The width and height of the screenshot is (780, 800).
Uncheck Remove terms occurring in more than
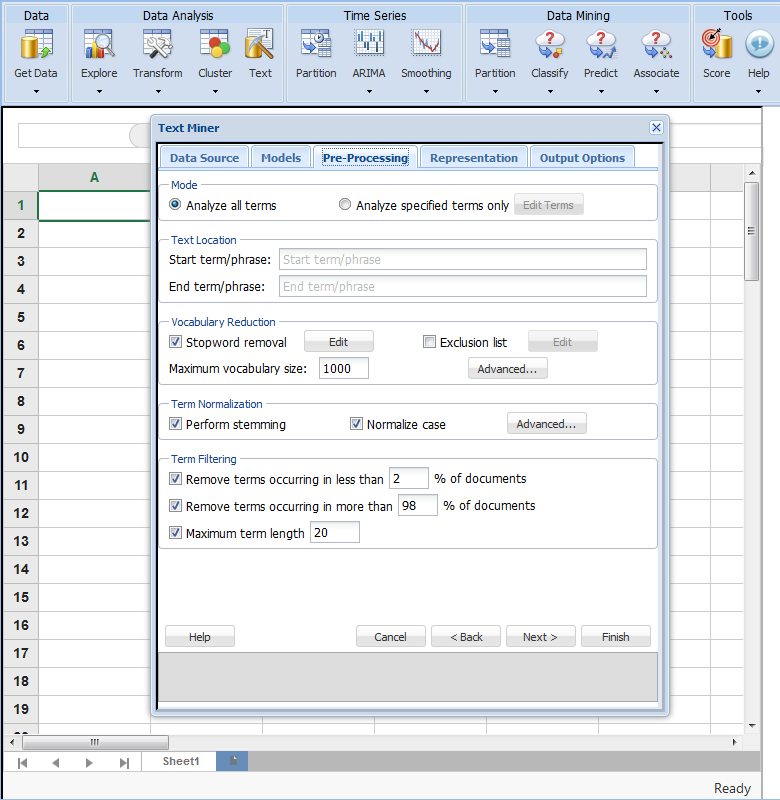pos(175,506)
